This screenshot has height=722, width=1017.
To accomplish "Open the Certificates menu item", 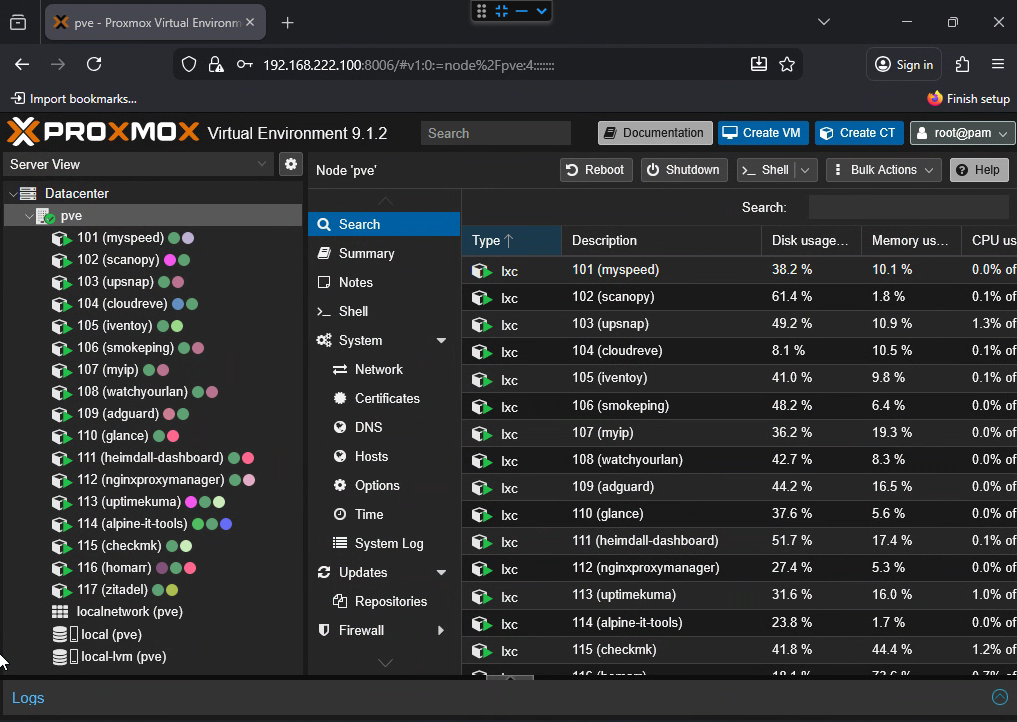I will tap(384, 398).
